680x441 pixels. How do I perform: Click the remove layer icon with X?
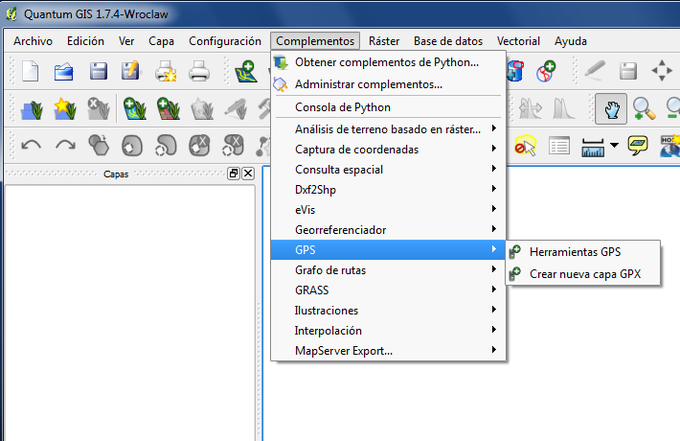click(x=98, y=108)
